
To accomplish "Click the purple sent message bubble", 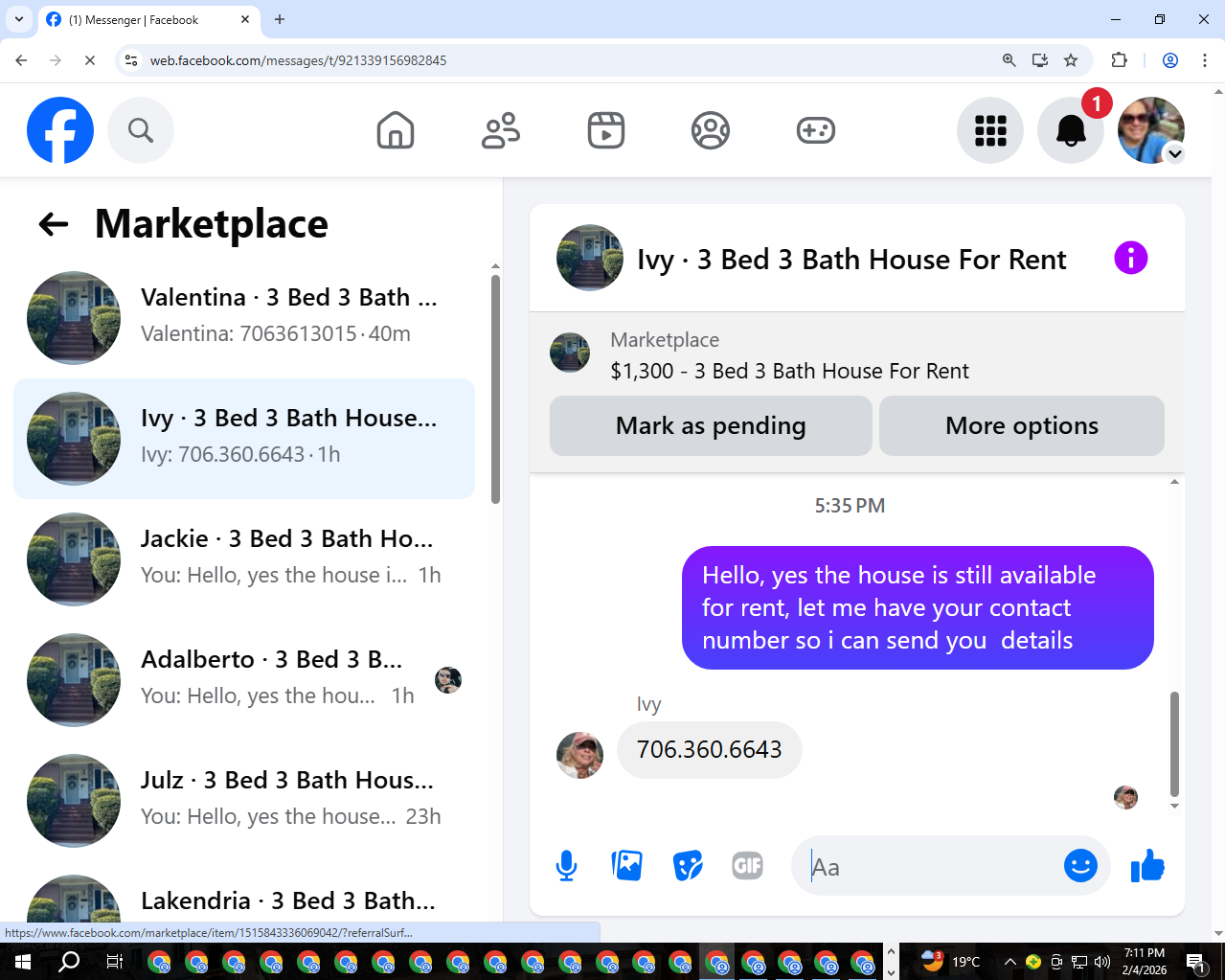I will [x=918, y=608].
